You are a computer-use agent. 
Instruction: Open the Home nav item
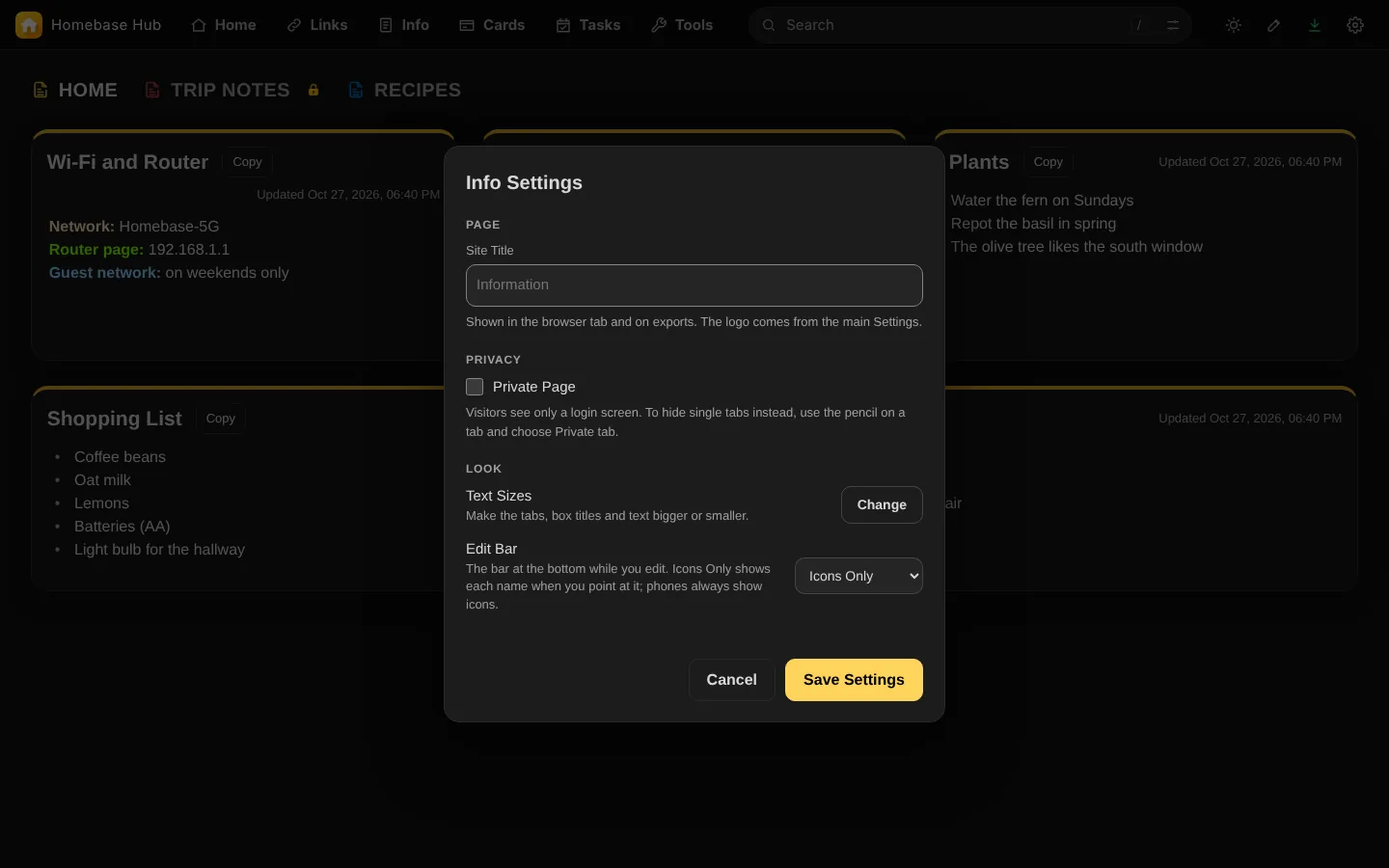point(224,25)
